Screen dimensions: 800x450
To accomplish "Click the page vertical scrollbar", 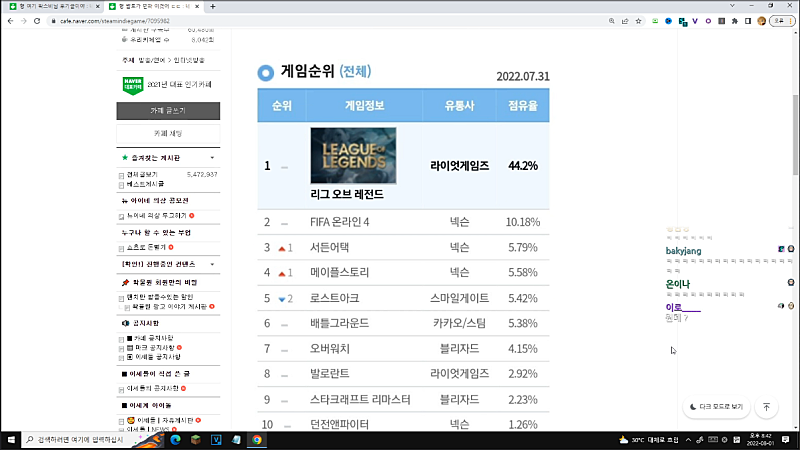I will tap(796, 135).
